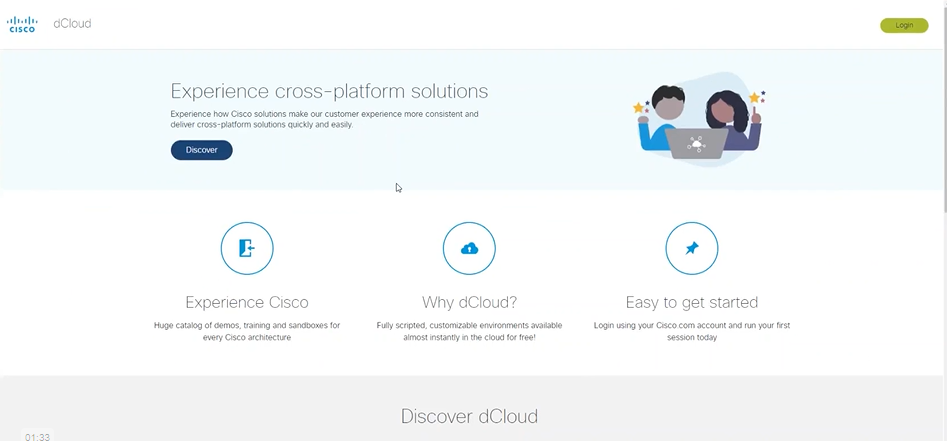
Task: Click the 'Login using your Cisco.com account' text
Action: (692, 331)
